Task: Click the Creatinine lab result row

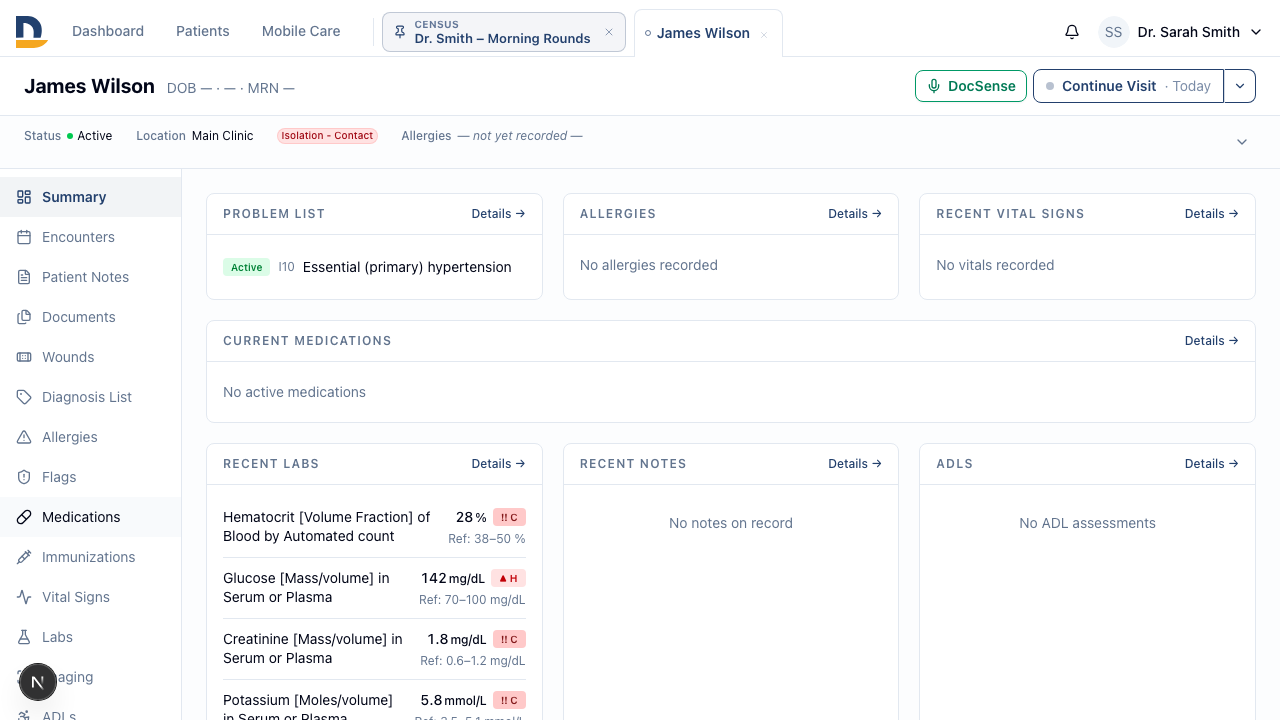Action: [374, 649]
